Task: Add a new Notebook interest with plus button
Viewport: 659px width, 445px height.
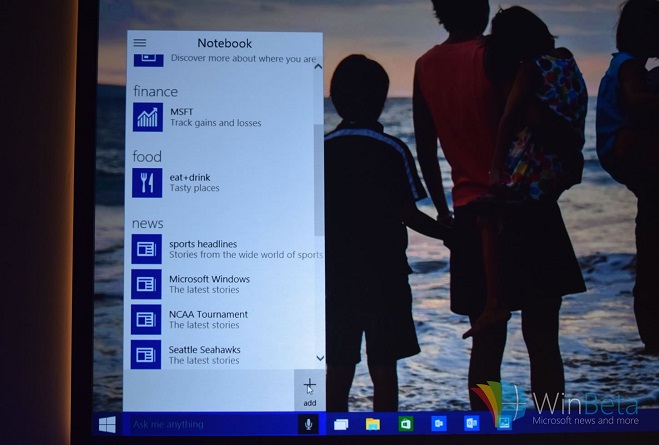Action: [310, 390]
